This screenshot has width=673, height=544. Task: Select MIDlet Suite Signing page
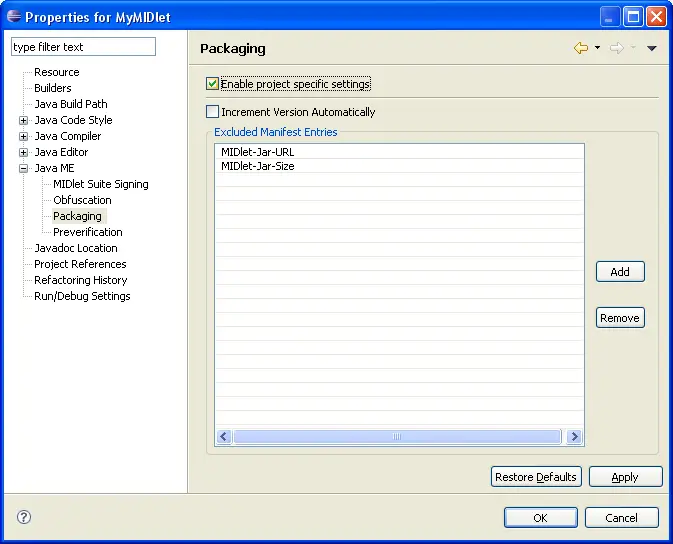(100, 184)
